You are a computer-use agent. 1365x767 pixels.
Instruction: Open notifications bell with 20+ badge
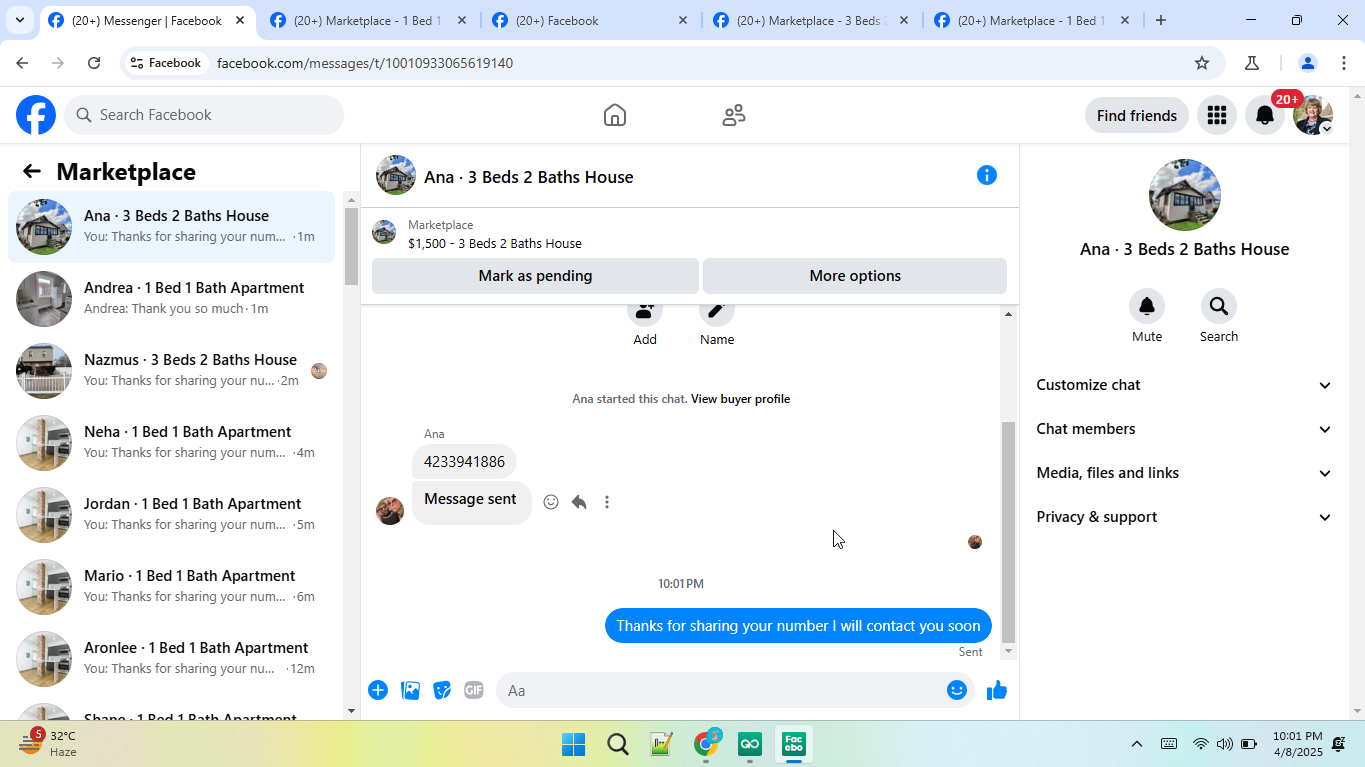coord(1265,115)
